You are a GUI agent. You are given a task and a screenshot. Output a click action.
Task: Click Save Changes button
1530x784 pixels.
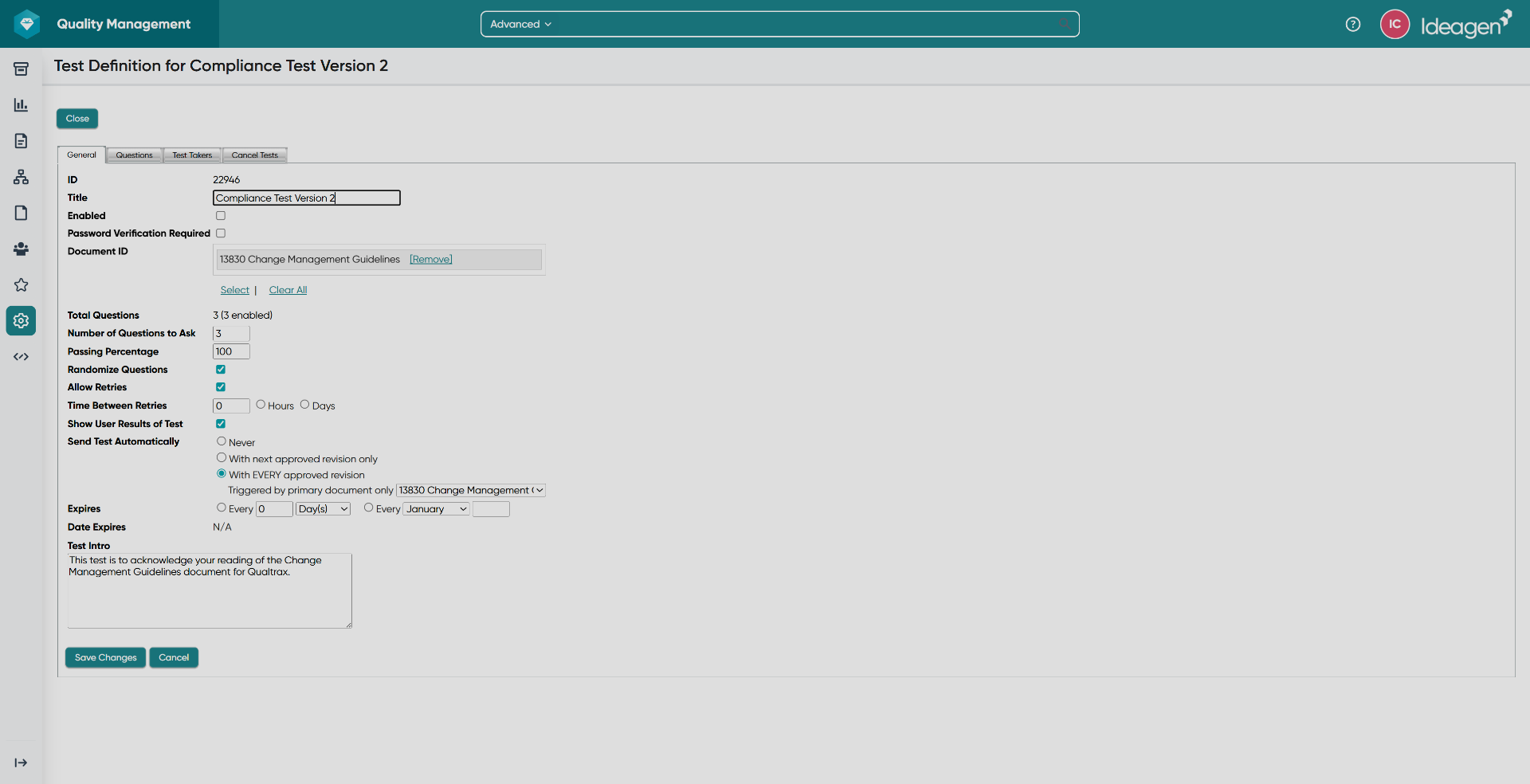tap(105, 657)
